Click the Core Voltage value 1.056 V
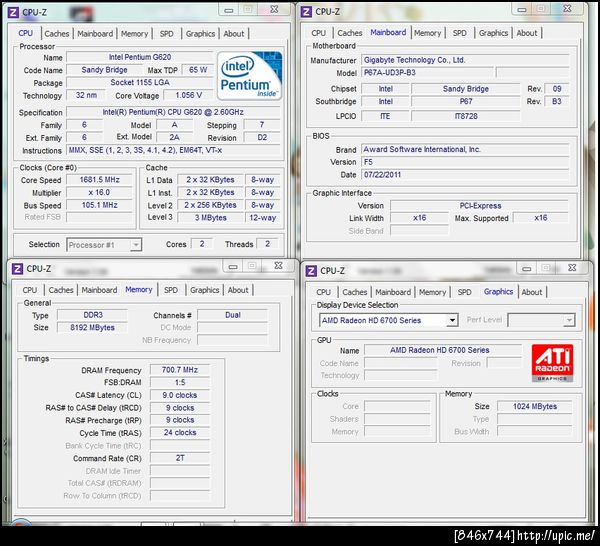Viewport: 600px width, 546px height. tap(189, 95)
